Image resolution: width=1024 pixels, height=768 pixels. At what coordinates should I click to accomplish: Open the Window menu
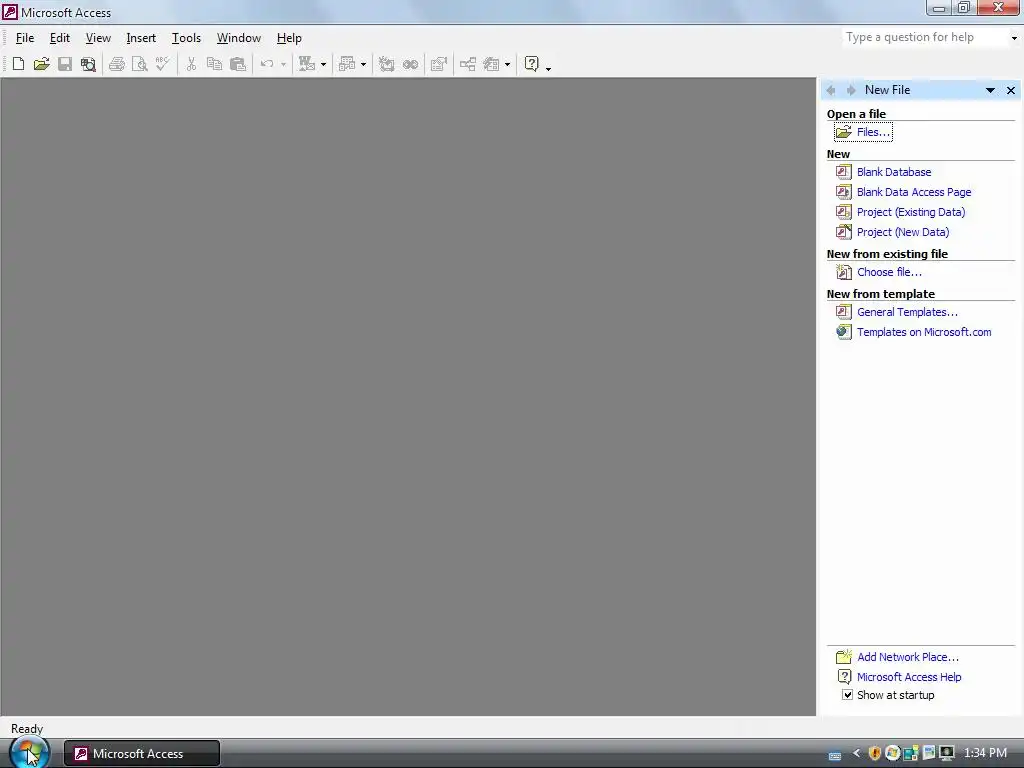click(239, 38)
